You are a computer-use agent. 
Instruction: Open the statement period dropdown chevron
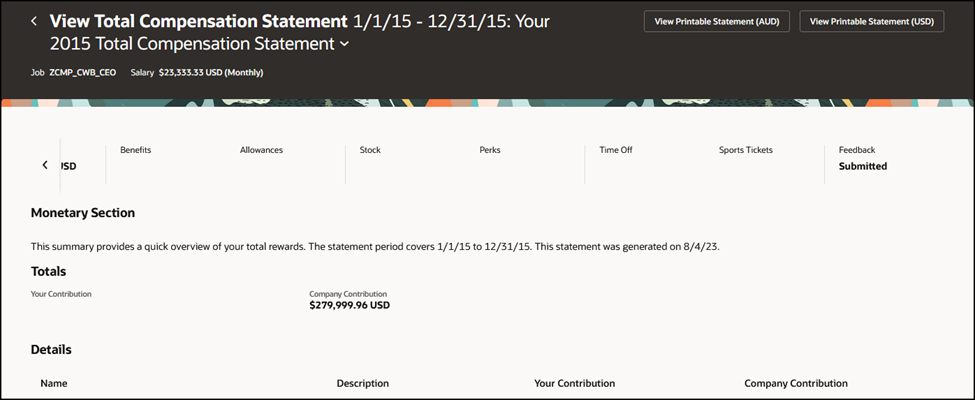pos(345,45)
